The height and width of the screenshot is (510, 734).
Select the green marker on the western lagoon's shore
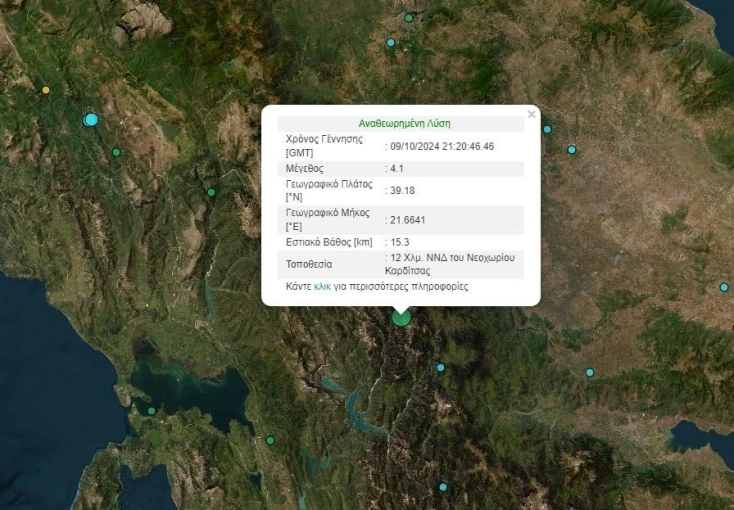(x=151, y=410)
